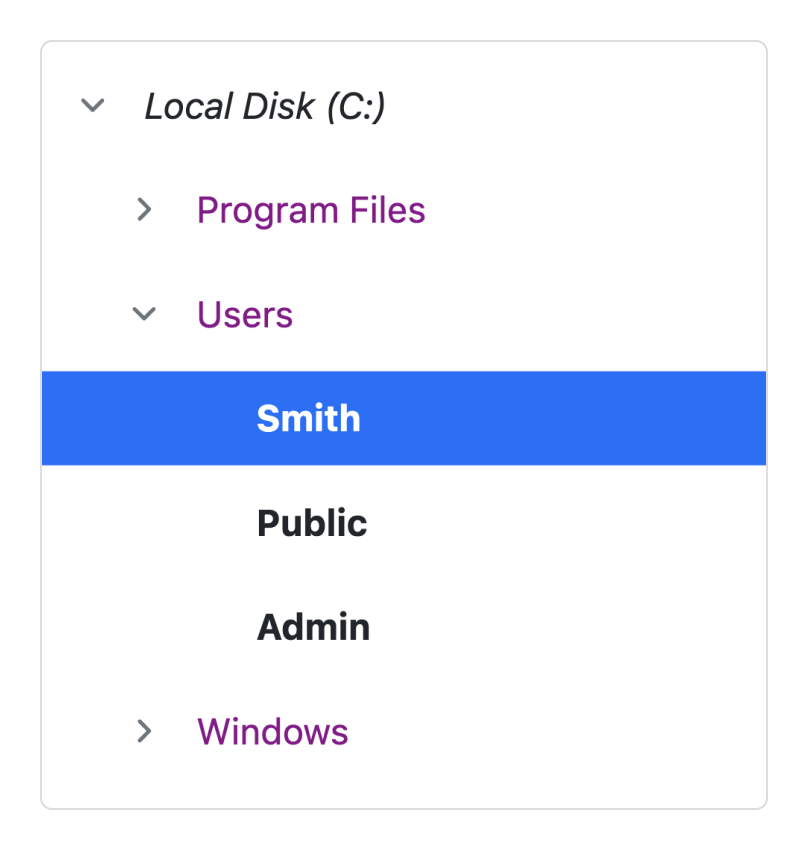808x850 pixels.
Task: Select the Local Disk (C:) label
Action: (x=265, y=106)
